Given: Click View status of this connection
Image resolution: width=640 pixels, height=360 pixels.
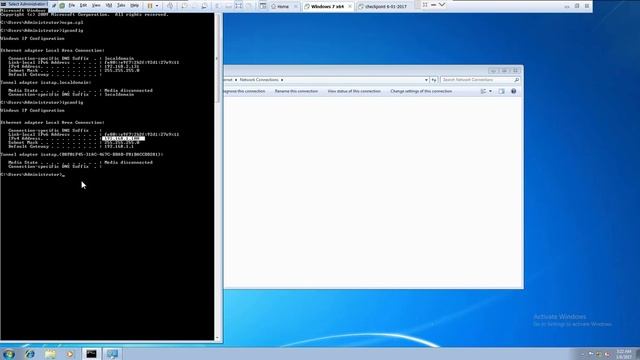Looking at the screenshot, I should (x=354, y=91).
